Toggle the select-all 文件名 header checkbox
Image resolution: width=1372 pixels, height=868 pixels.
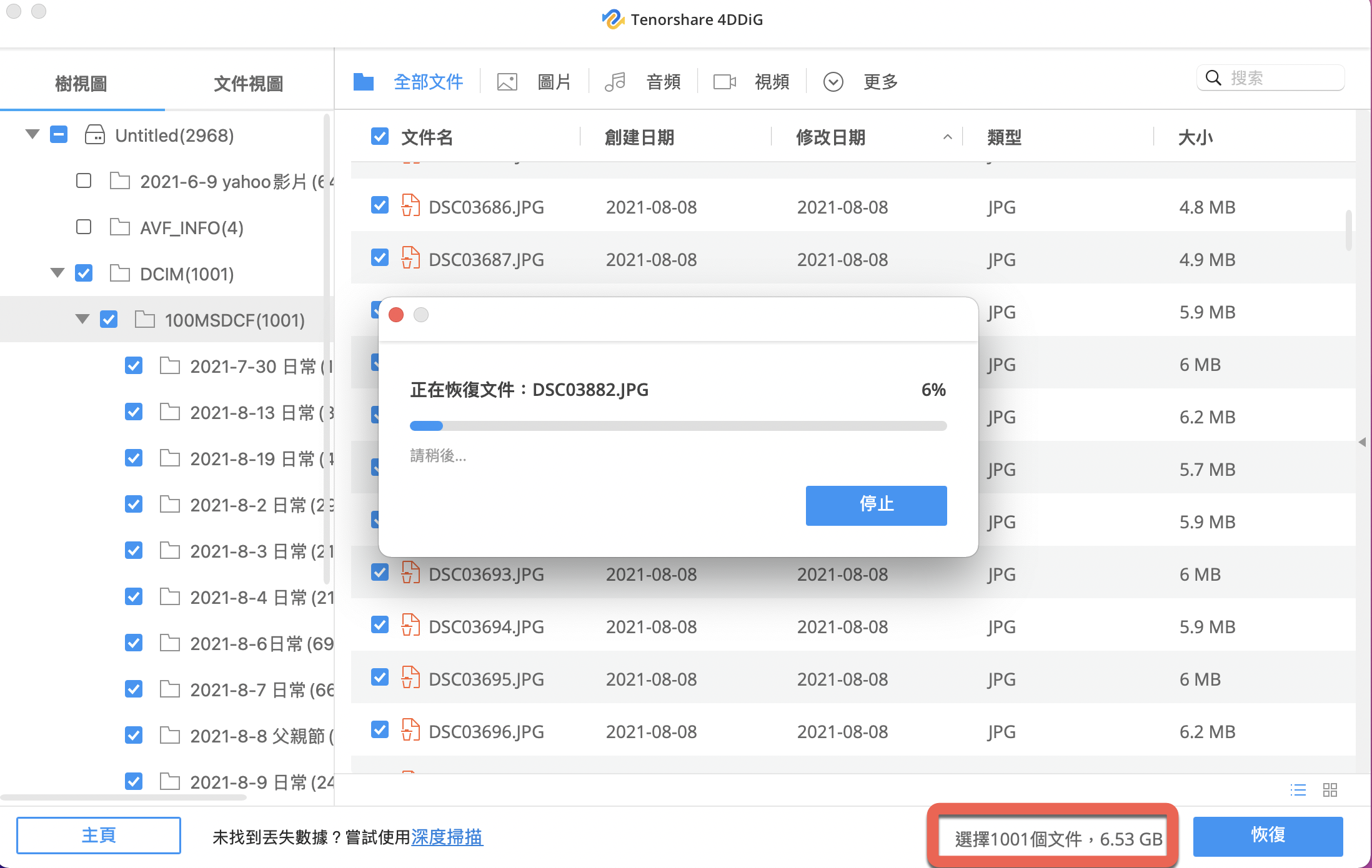pyautogui.click(x=379, y=136)
